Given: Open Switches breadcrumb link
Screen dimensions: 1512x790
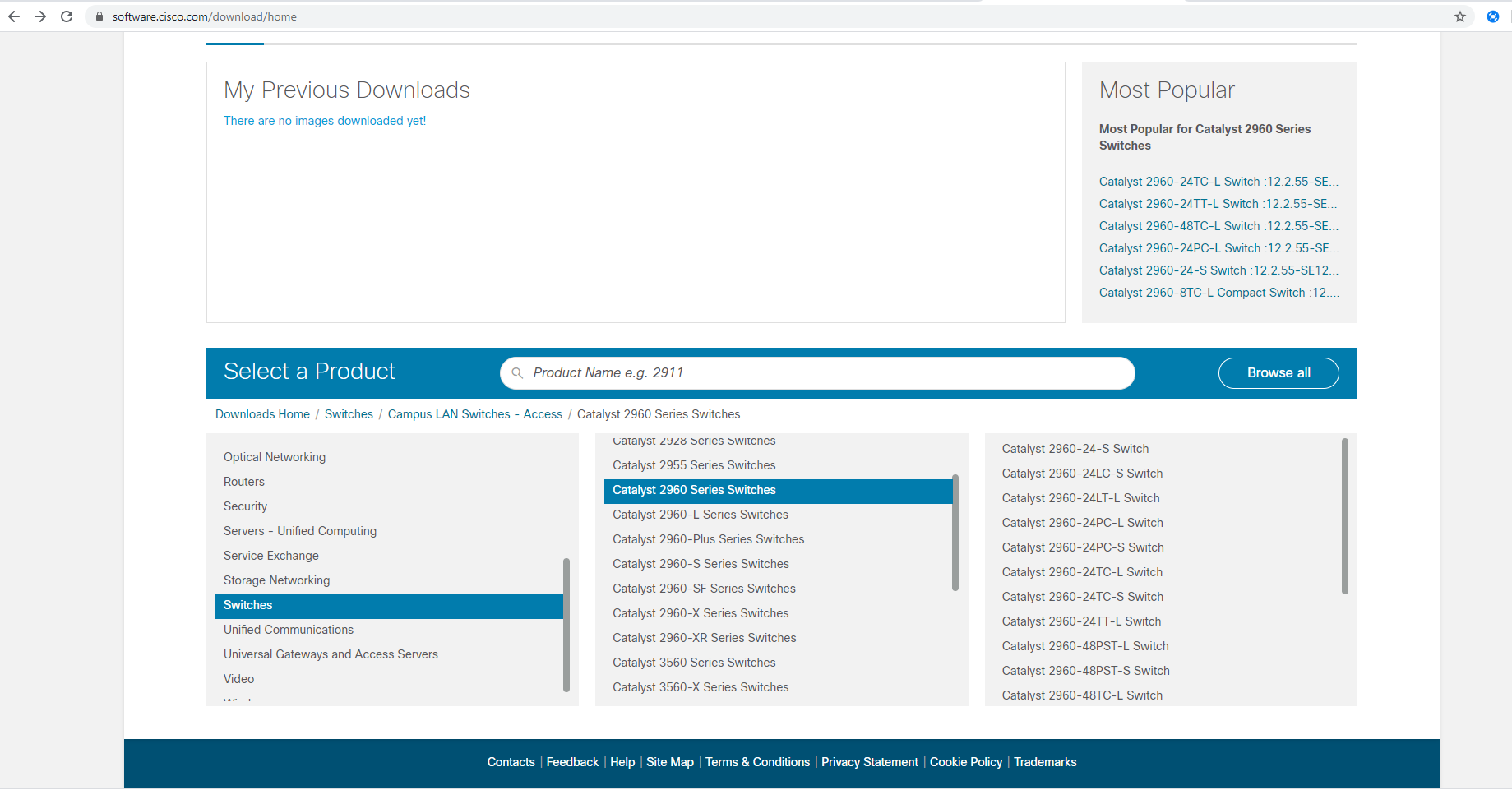Looking at the screenshot, I should [x=349, y=414].
